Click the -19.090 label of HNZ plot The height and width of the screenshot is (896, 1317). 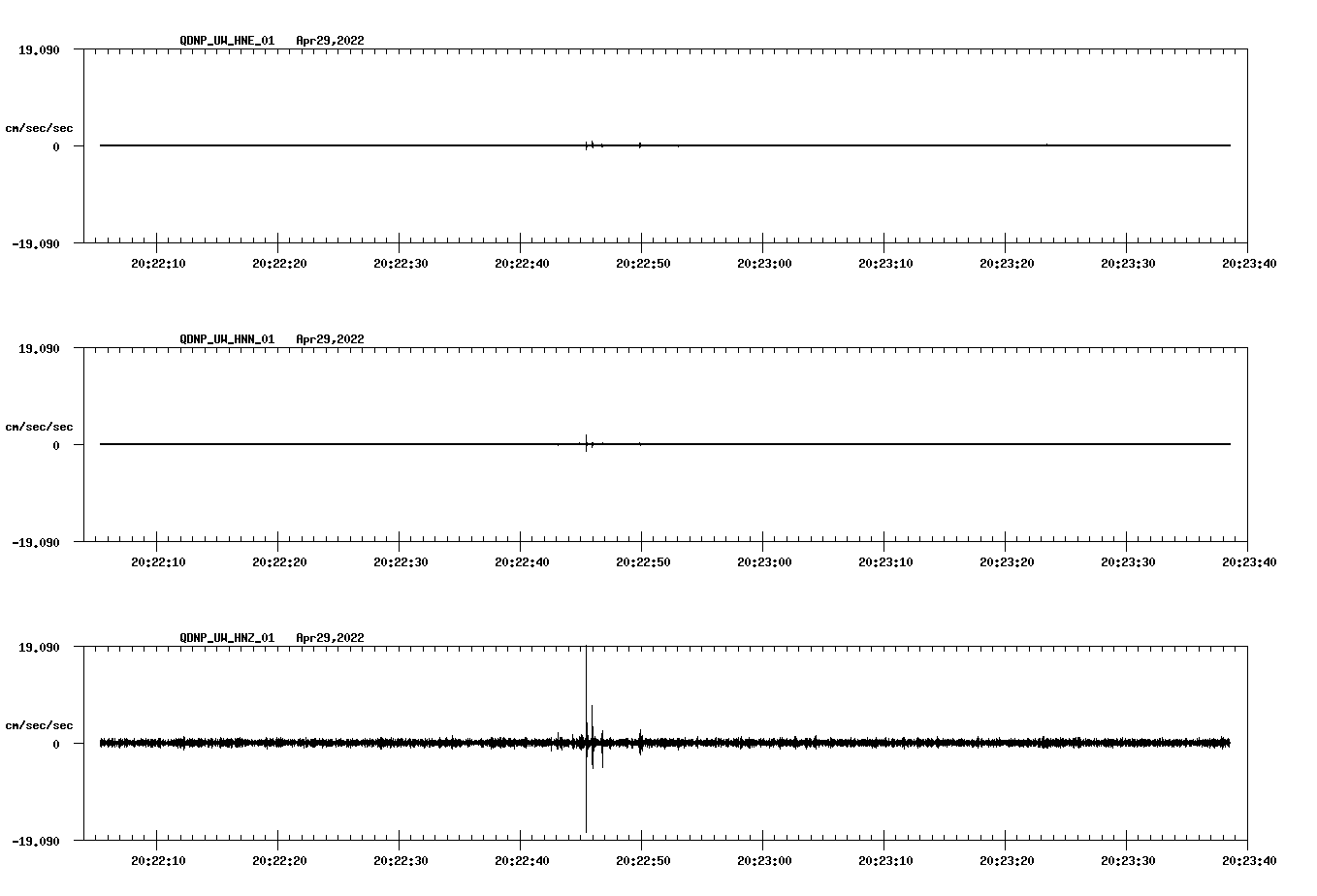(x=36, y=841)
